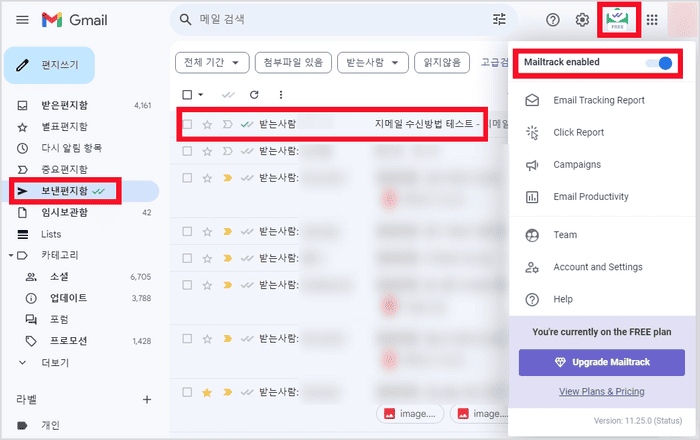This screenshot has width=700, height=440.
Task: Click the Mailtrack extension icon
Action: pos(617,20)
